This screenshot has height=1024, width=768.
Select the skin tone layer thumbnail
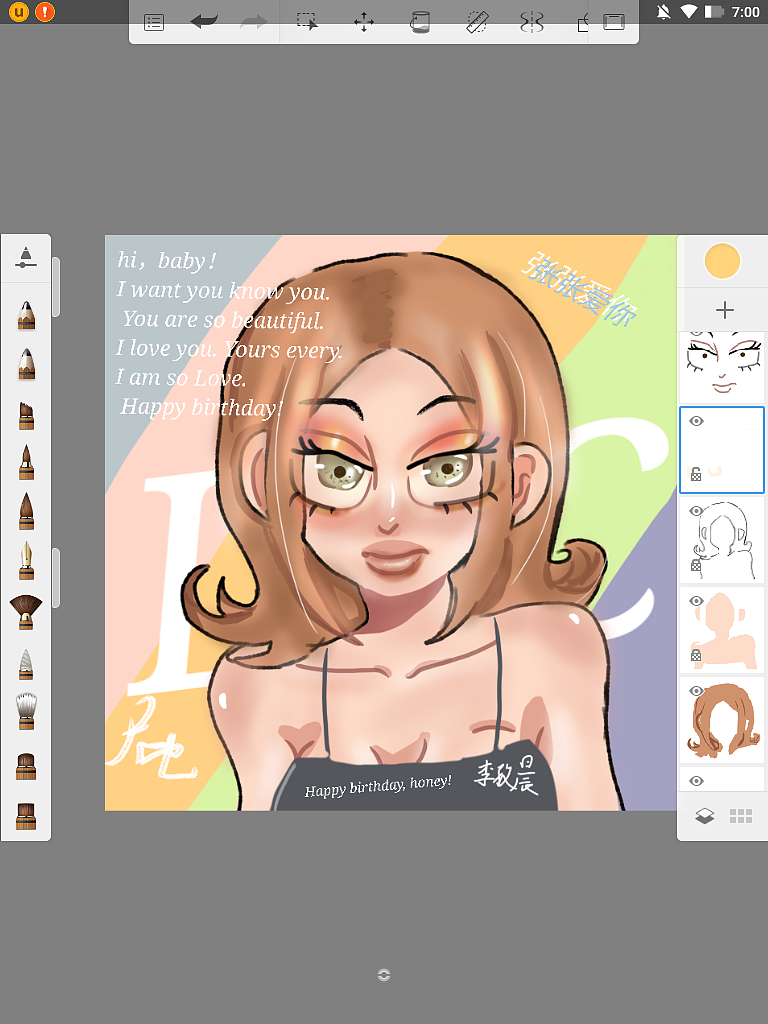[x=722, y=630]
